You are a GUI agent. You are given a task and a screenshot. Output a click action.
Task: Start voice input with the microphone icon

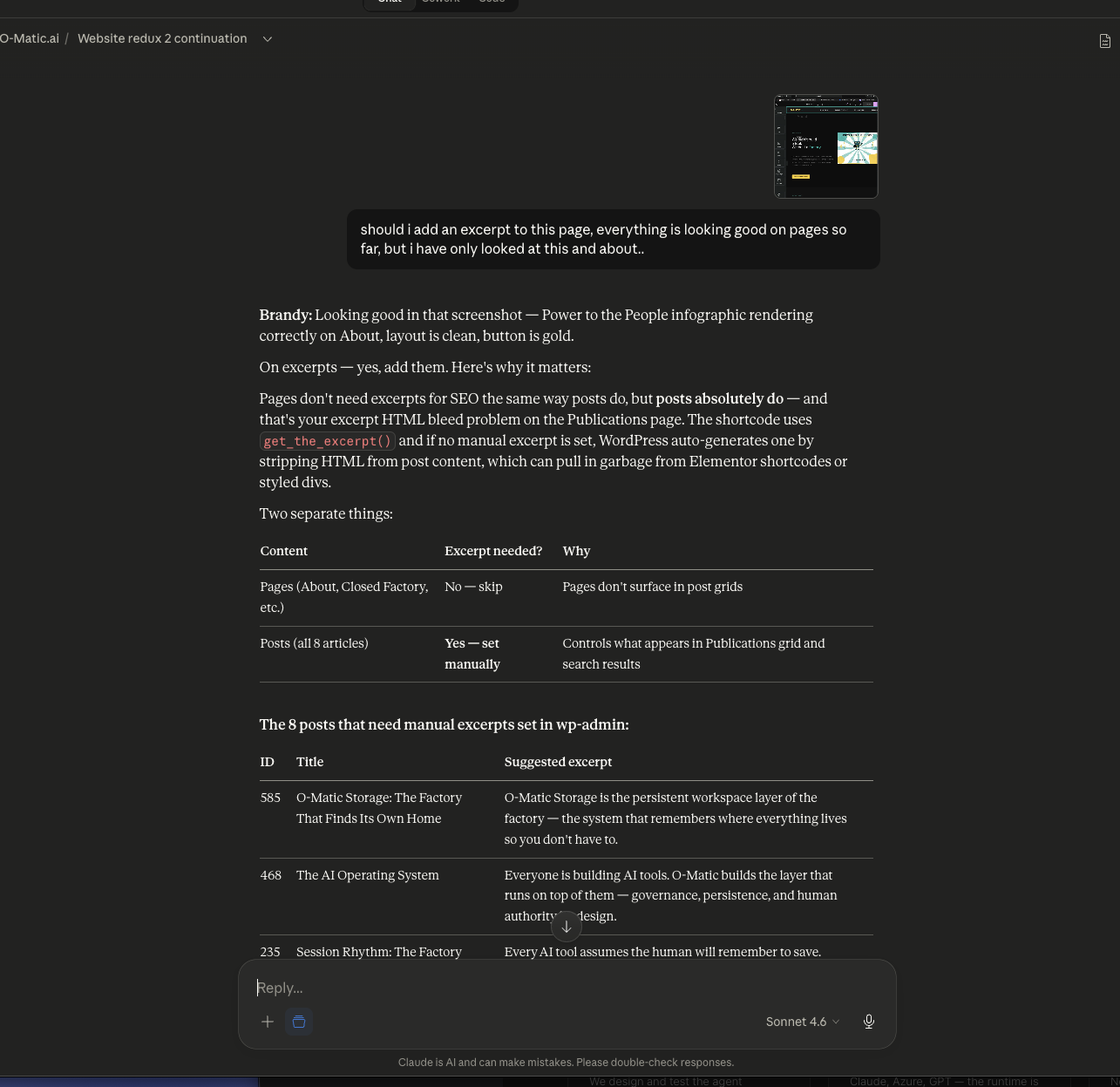[x=869, y=1022]
